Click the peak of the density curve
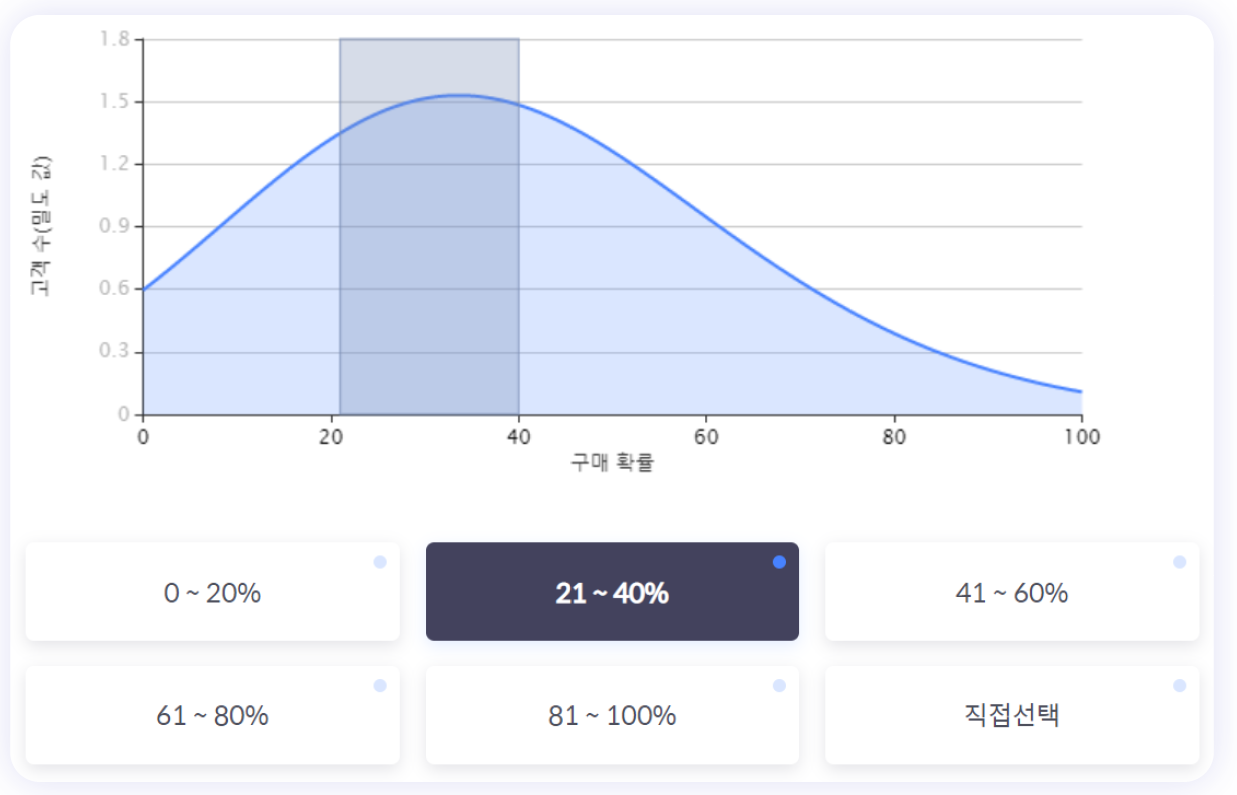Viewport: 1237px width, 795px height. (x=457, y=96)
